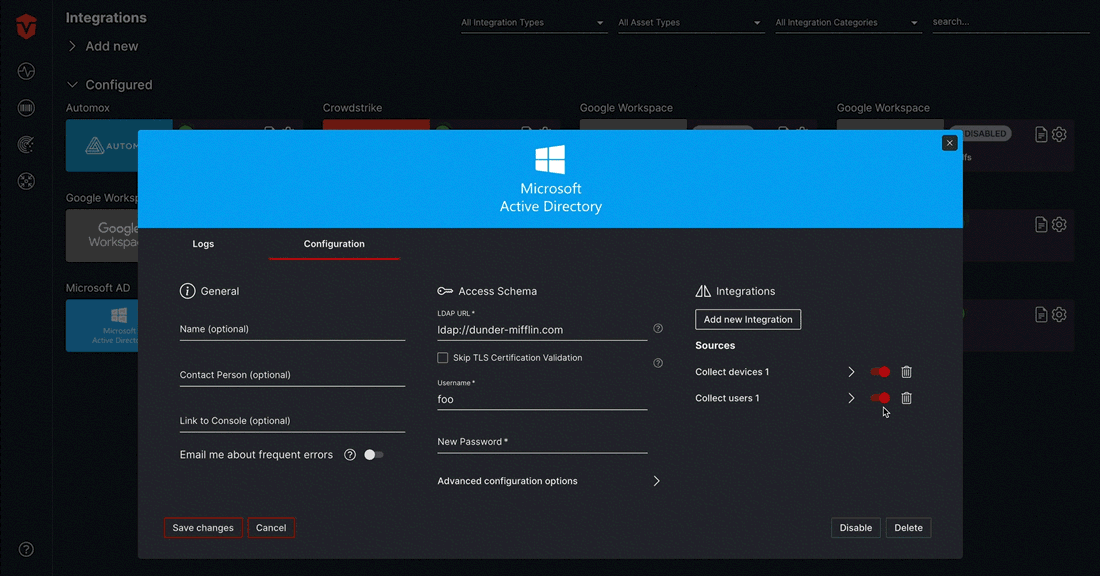Click Add new Integration button
Image resolution: width=1100 pixels, height=576 pixels.
click(x=748, y=319)
